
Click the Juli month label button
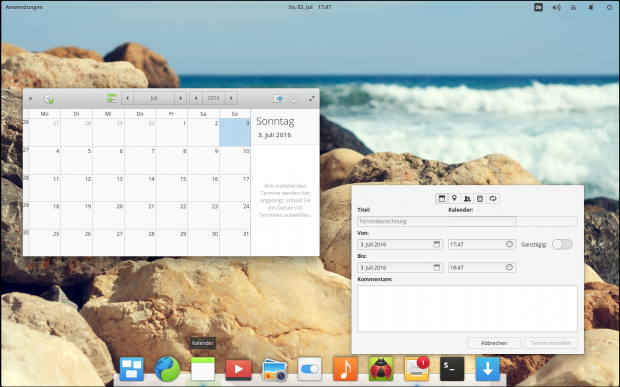tap(154, 98)
